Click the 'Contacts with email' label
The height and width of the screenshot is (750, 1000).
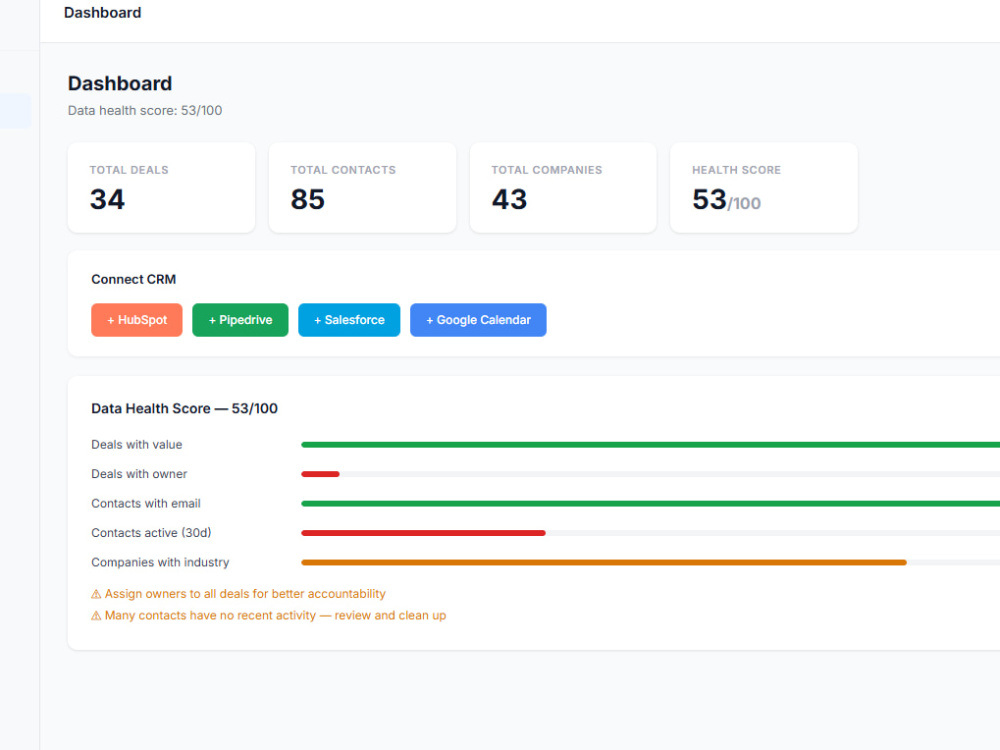coord(145,503)
